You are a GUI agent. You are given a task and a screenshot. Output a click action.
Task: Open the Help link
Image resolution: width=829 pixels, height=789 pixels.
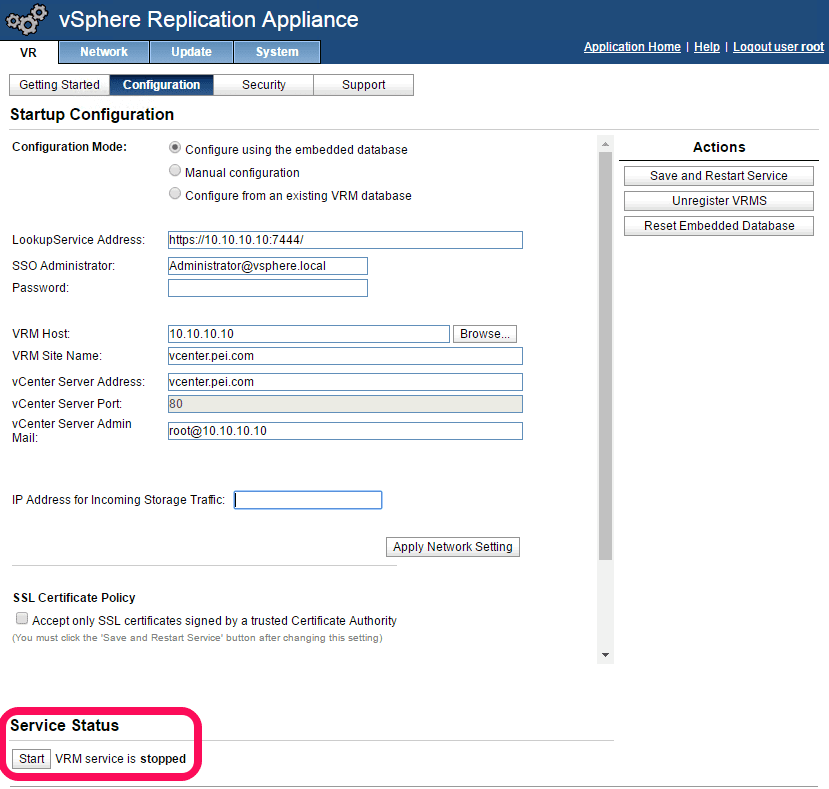707,47
